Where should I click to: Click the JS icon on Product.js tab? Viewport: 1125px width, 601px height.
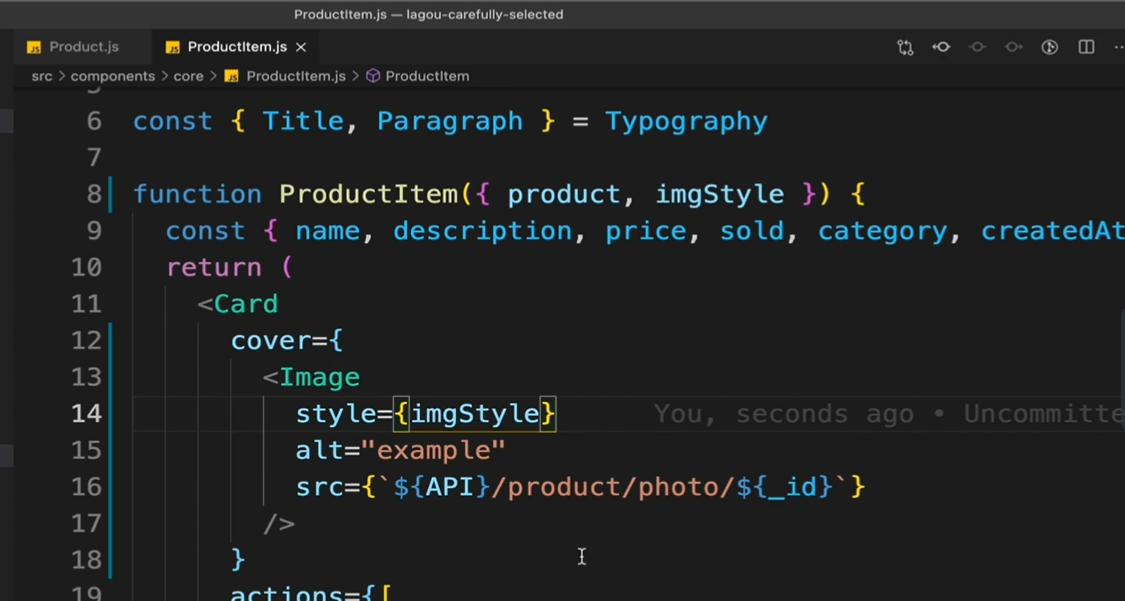coord(34,47)
